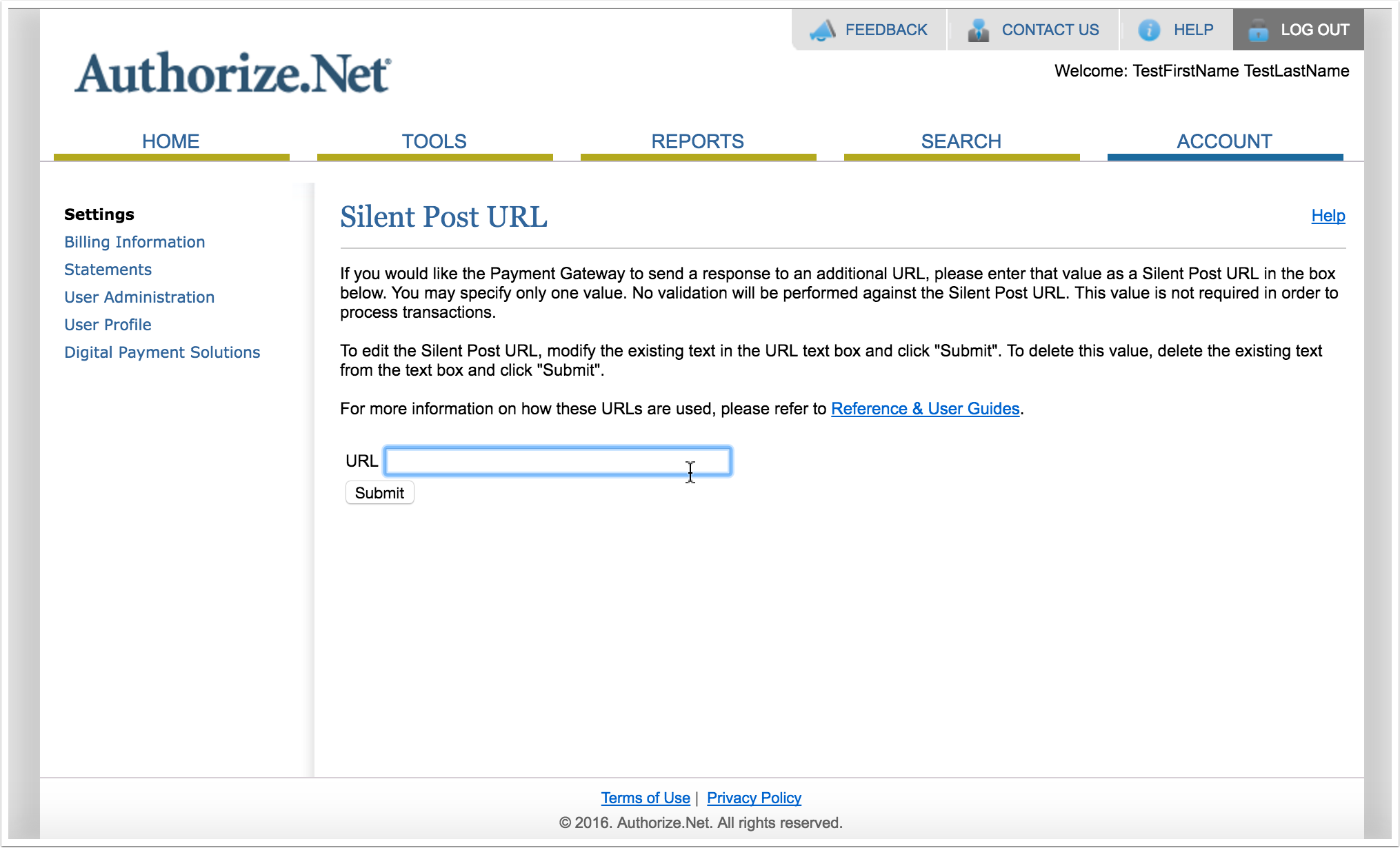
Task: Go to the HOME tab
Action: point(171,141)
